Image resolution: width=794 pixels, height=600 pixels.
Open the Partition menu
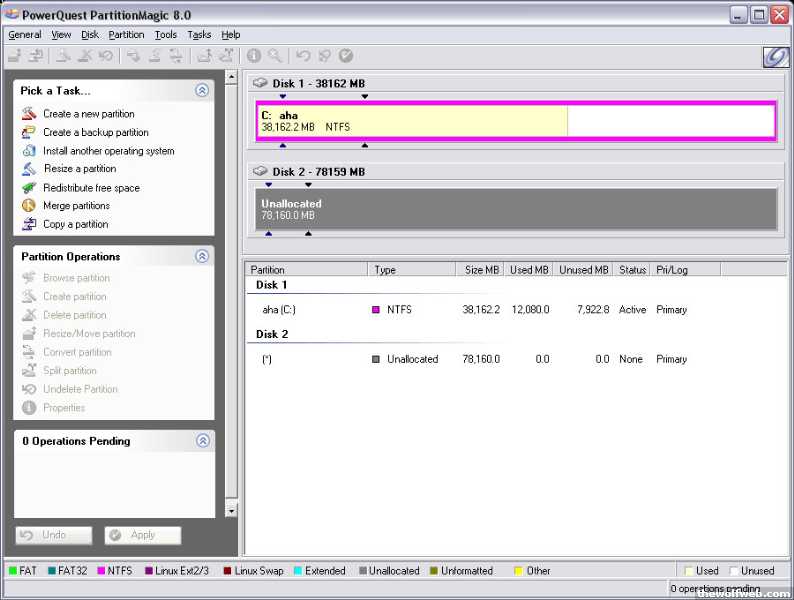(127, 34)
